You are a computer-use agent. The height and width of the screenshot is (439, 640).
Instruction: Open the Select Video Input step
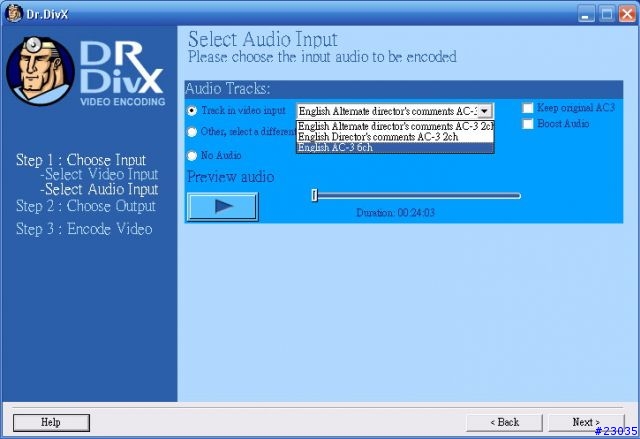(x=99, y=174)
